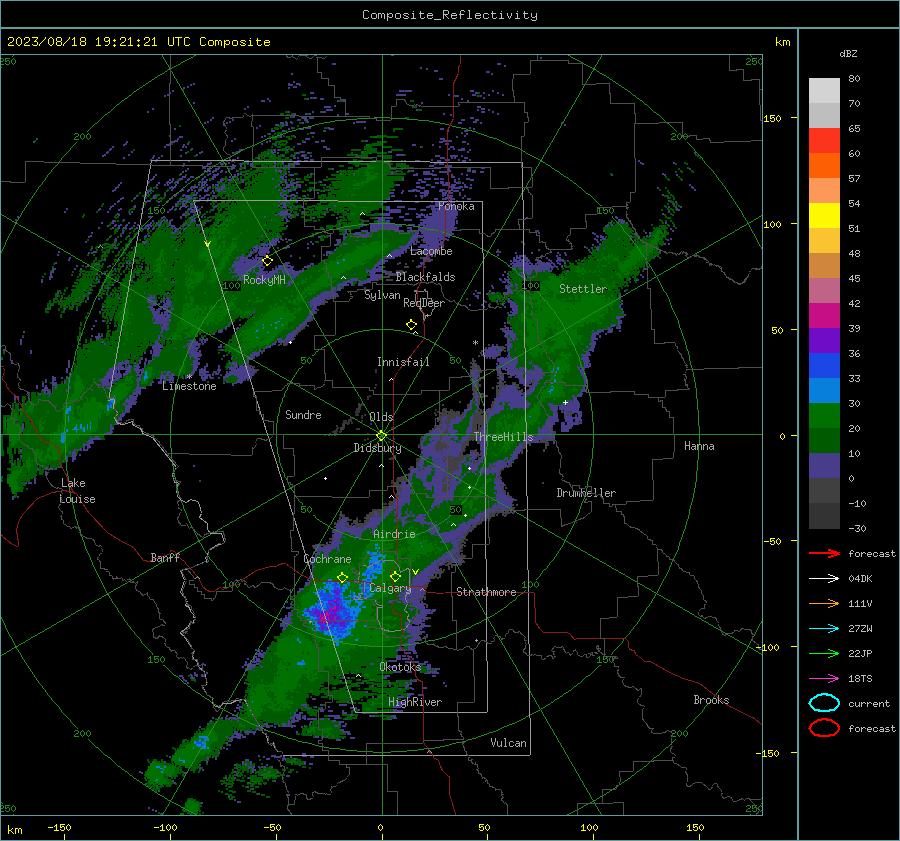Click the yellow diamond marker near RedDeer
The height and width of the screenshot is (841, 900).
click(x=411, y=325)
